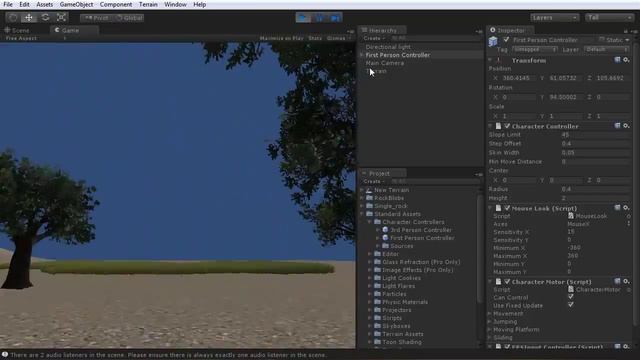Viewport: 640px width, 360px height.
Task: Toggle First Person Controller active checkbox
Action: 507,40
